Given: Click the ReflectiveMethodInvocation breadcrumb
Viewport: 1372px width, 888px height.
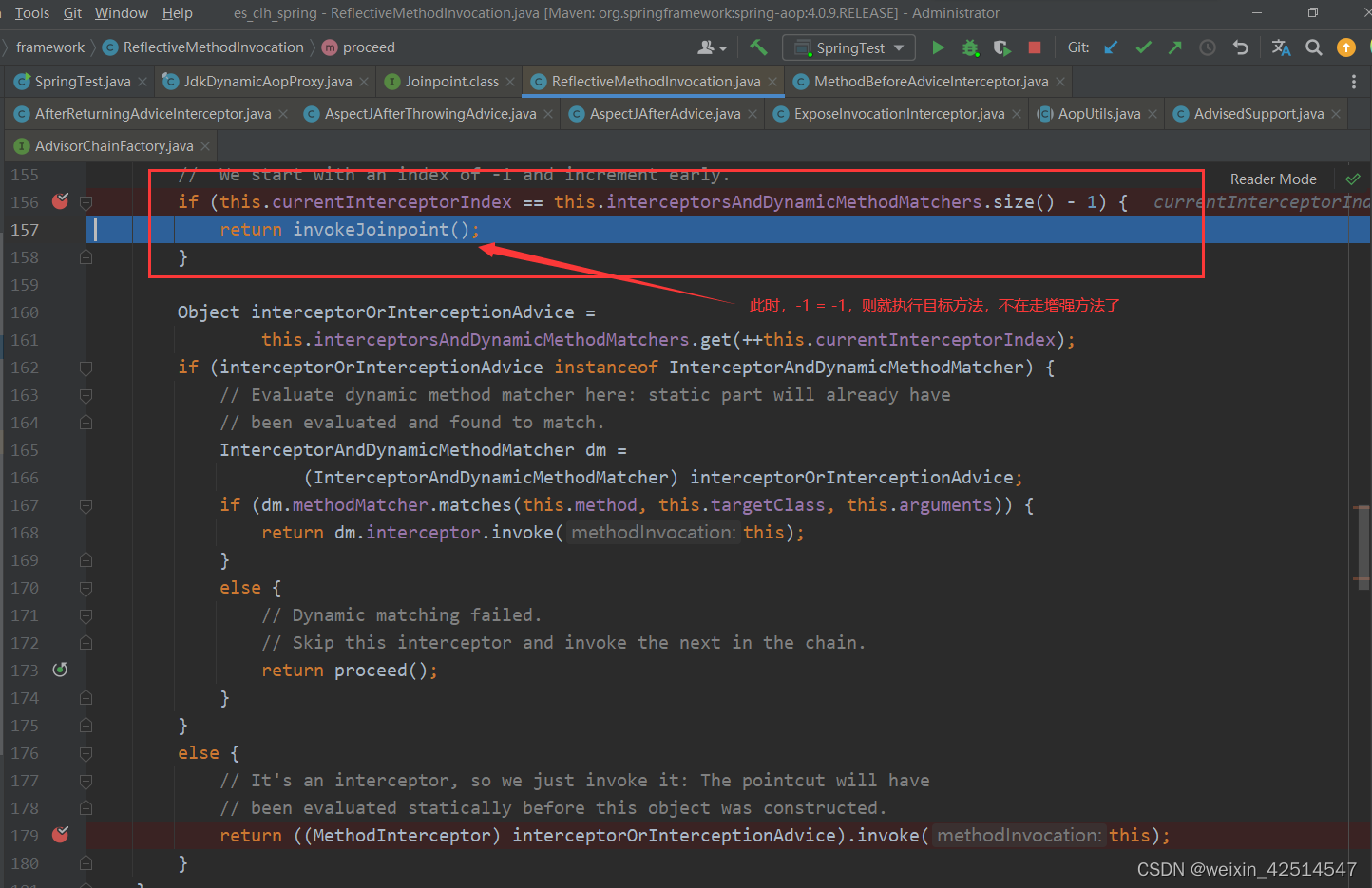Looking at the screenshot, I should [x=203, y=47].
